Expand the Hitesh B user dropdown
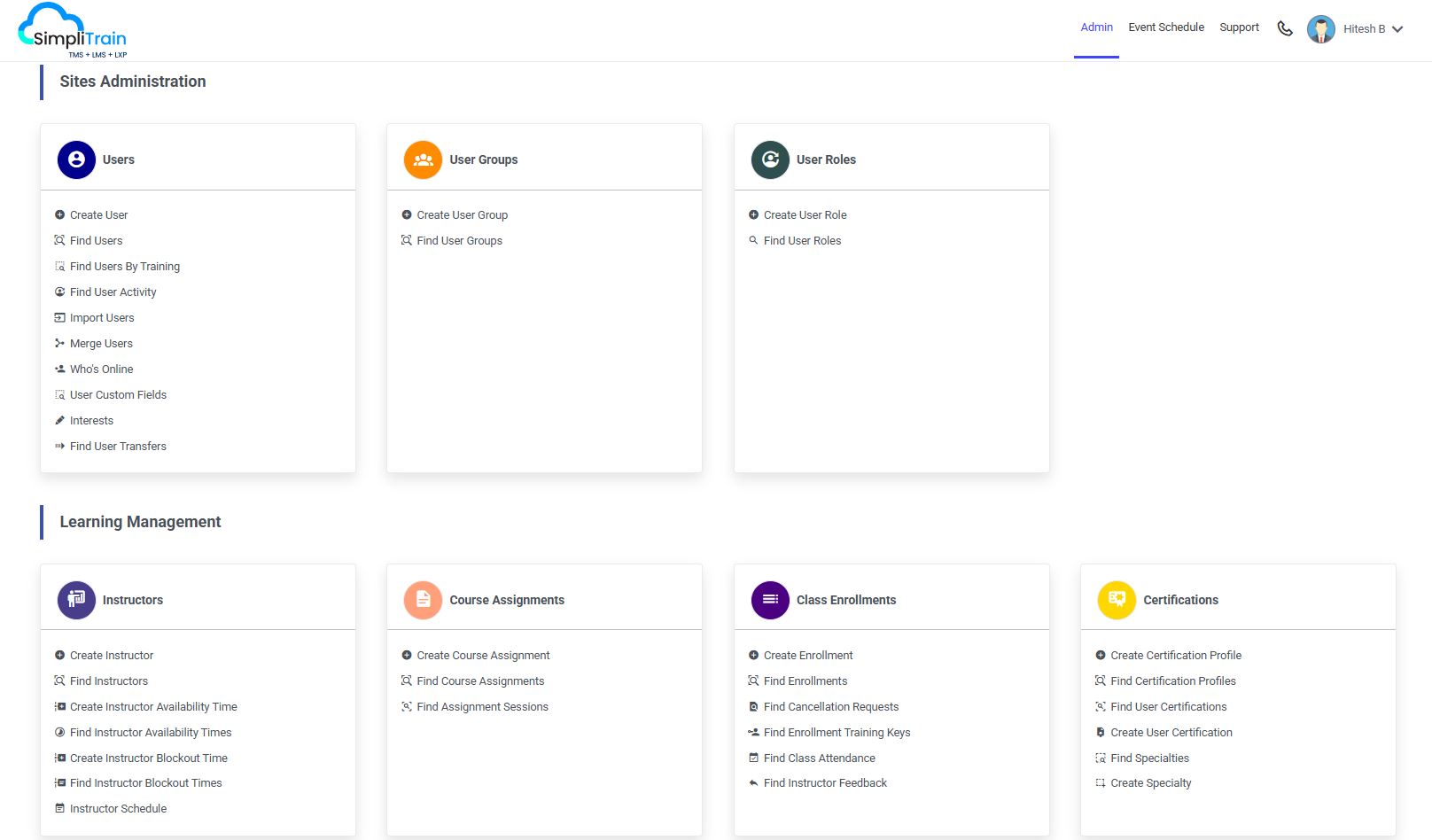1432x840 pixels. (1397, 29)
